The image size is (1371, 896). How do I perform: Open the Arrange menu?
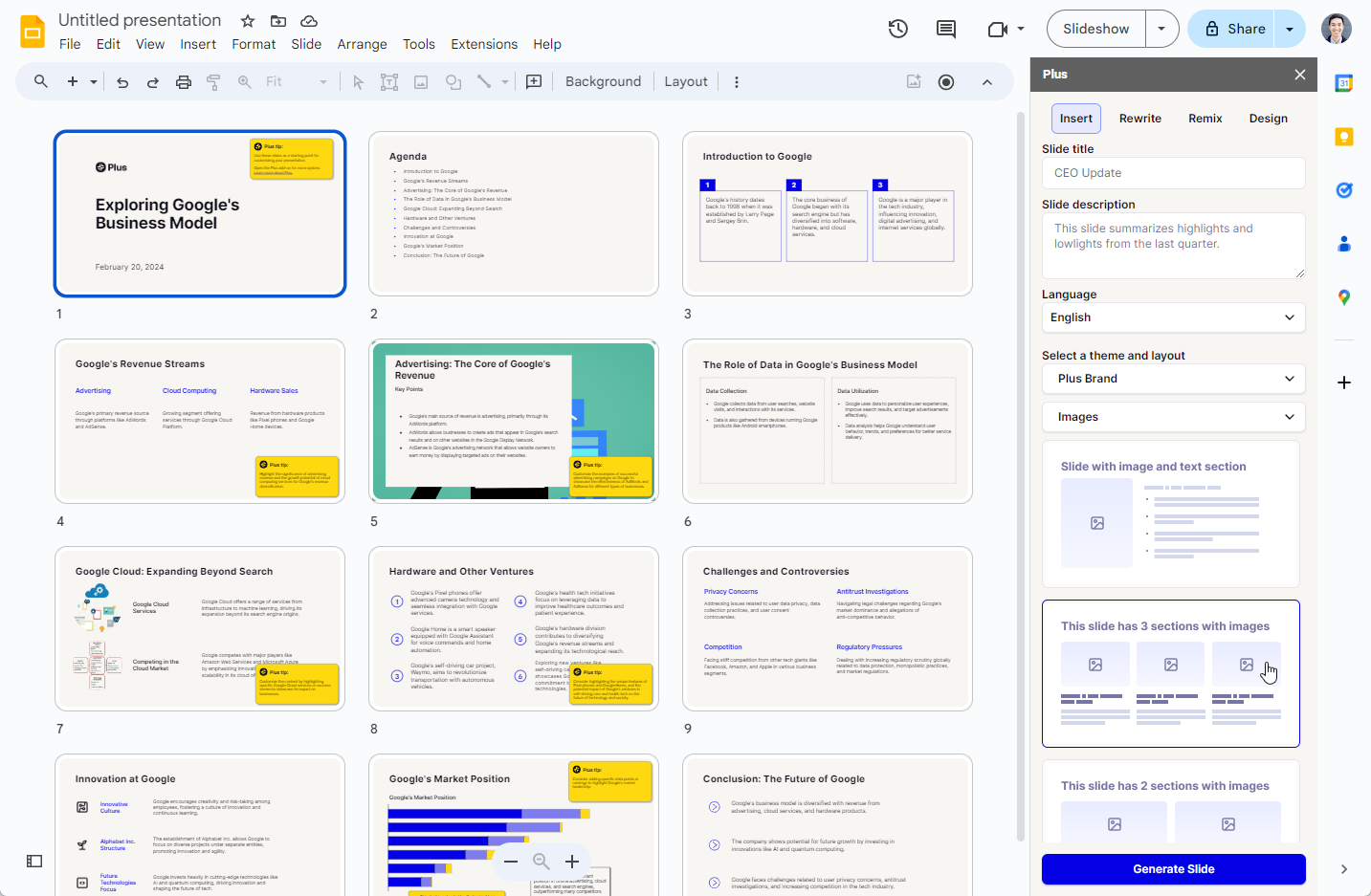click(362, 44)
